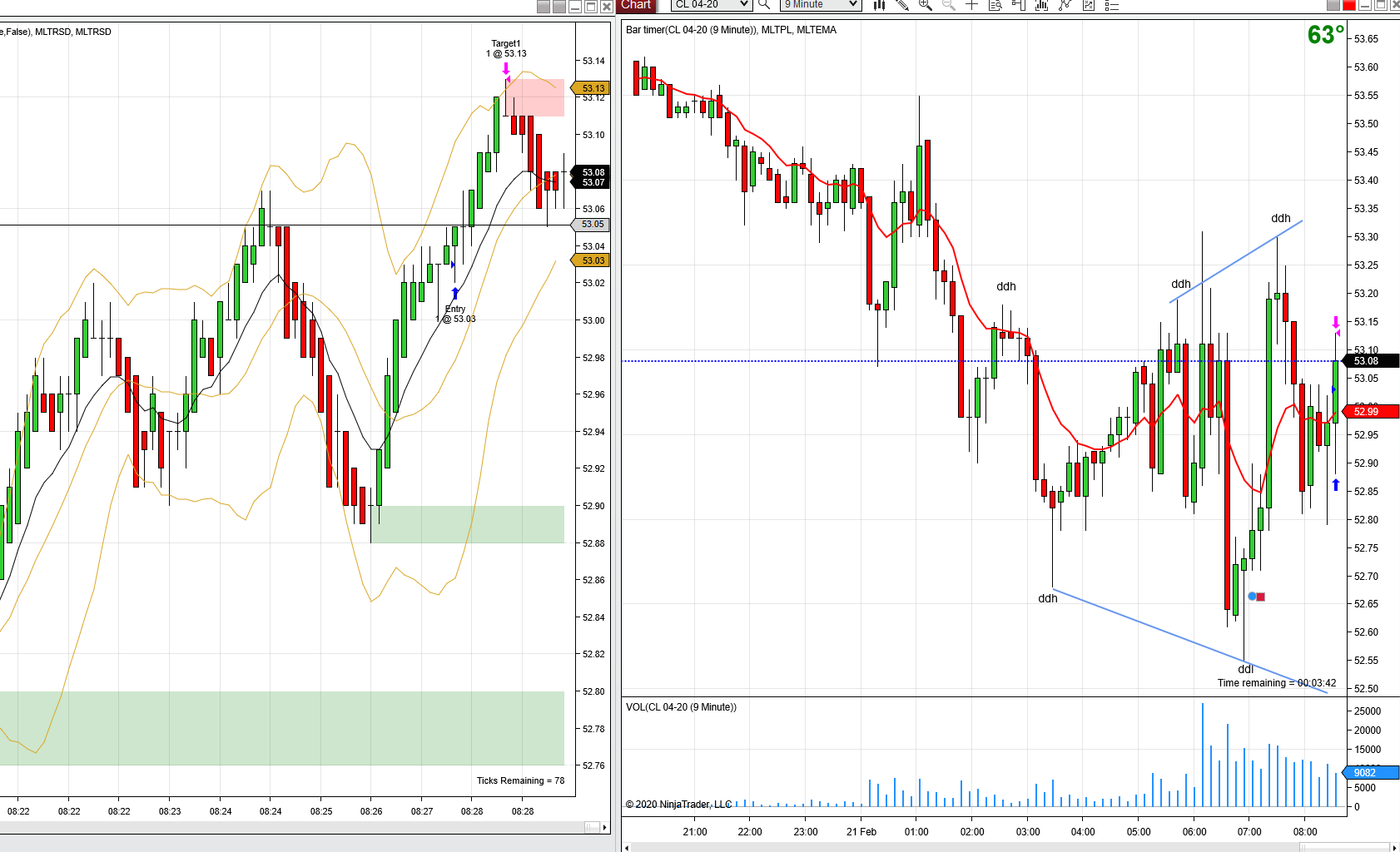
Task: Click the red 52.99 EMA price tag
Action: point(1373,411)
